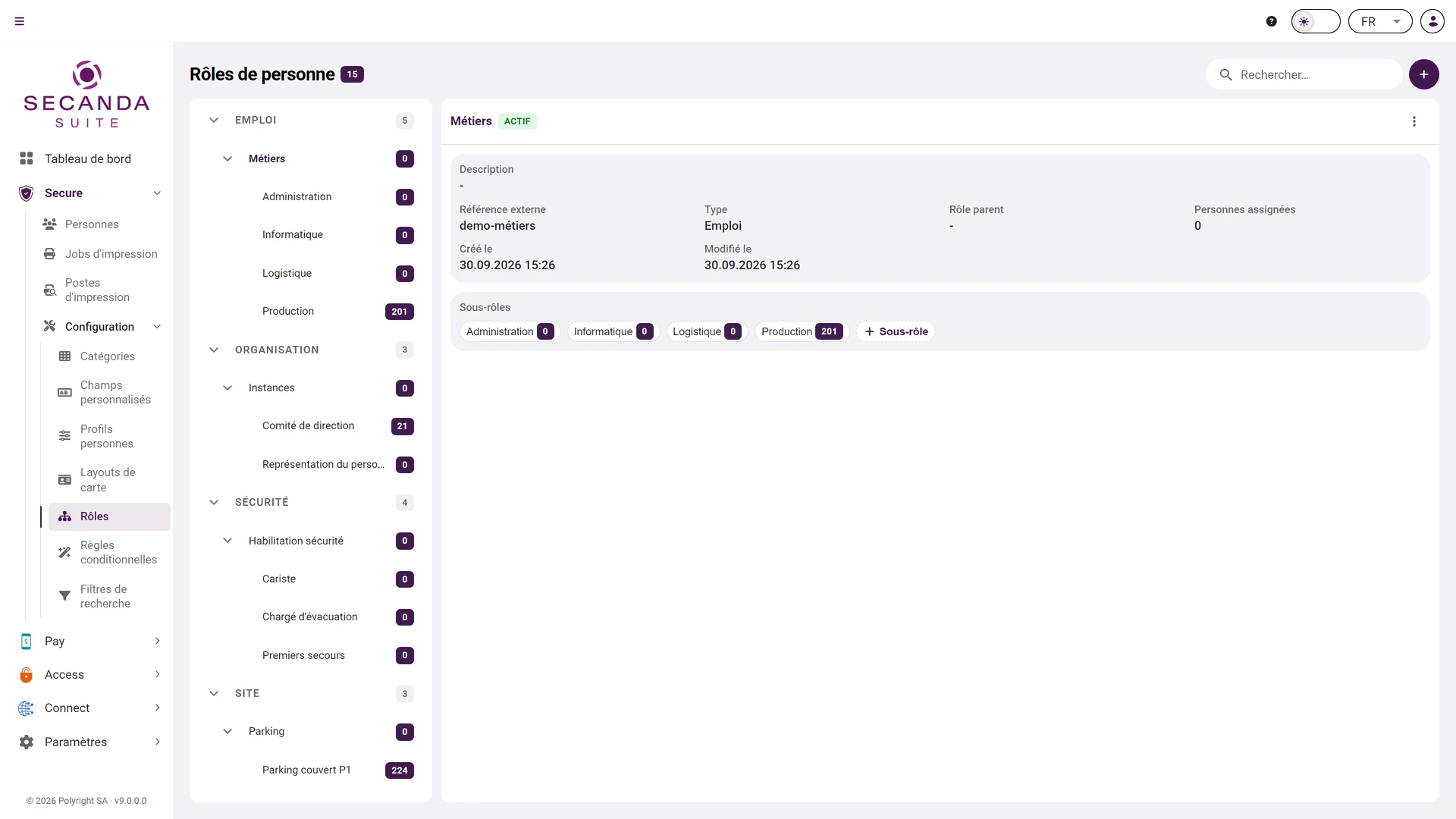Click the Connect globe icon
This screenshot has height=819, width=1456.
(x=27, y=708)
